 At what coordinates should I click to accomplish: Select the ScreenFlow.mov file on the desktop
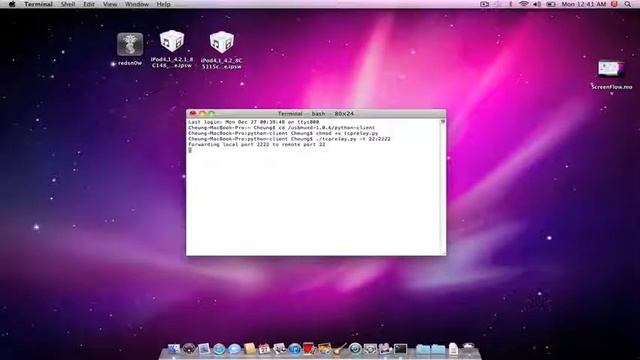point(611,69)
